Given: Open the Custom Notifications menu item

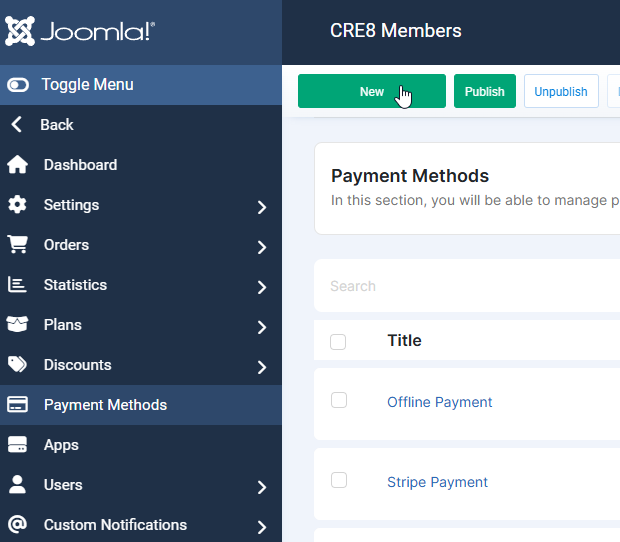Looking at the screenshot, I should click(141, 525).
